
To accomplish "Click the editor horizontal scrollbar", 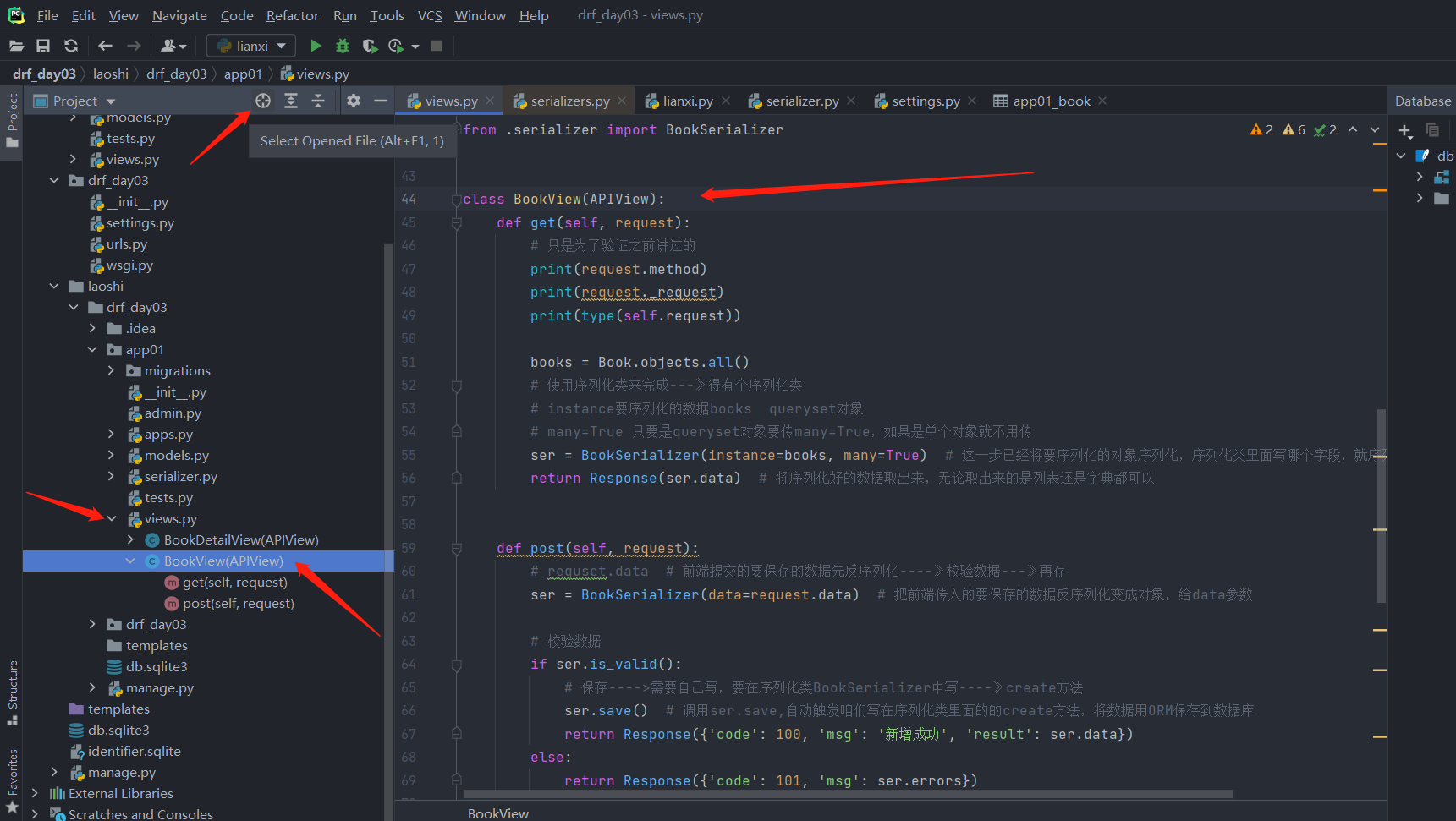I will click(x=849, y=794).
